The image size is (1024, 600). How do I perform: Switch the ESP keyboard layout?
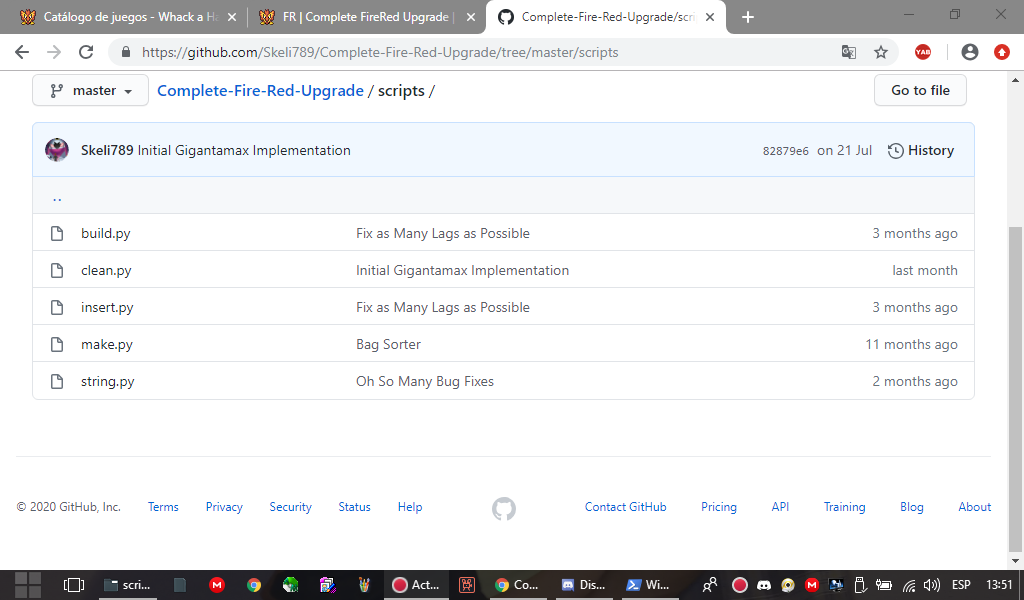(x=959, y=585)
